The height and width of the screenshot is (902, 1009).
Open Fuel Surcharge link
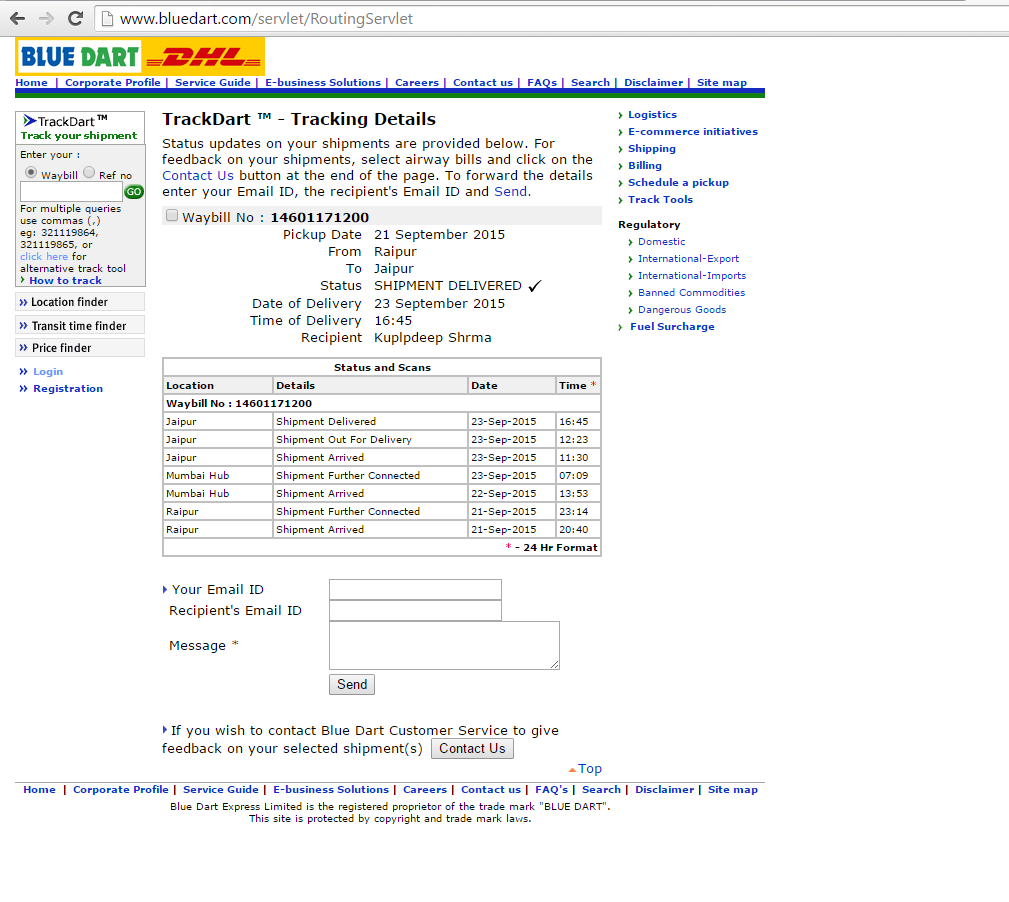(x=672, y=327)
